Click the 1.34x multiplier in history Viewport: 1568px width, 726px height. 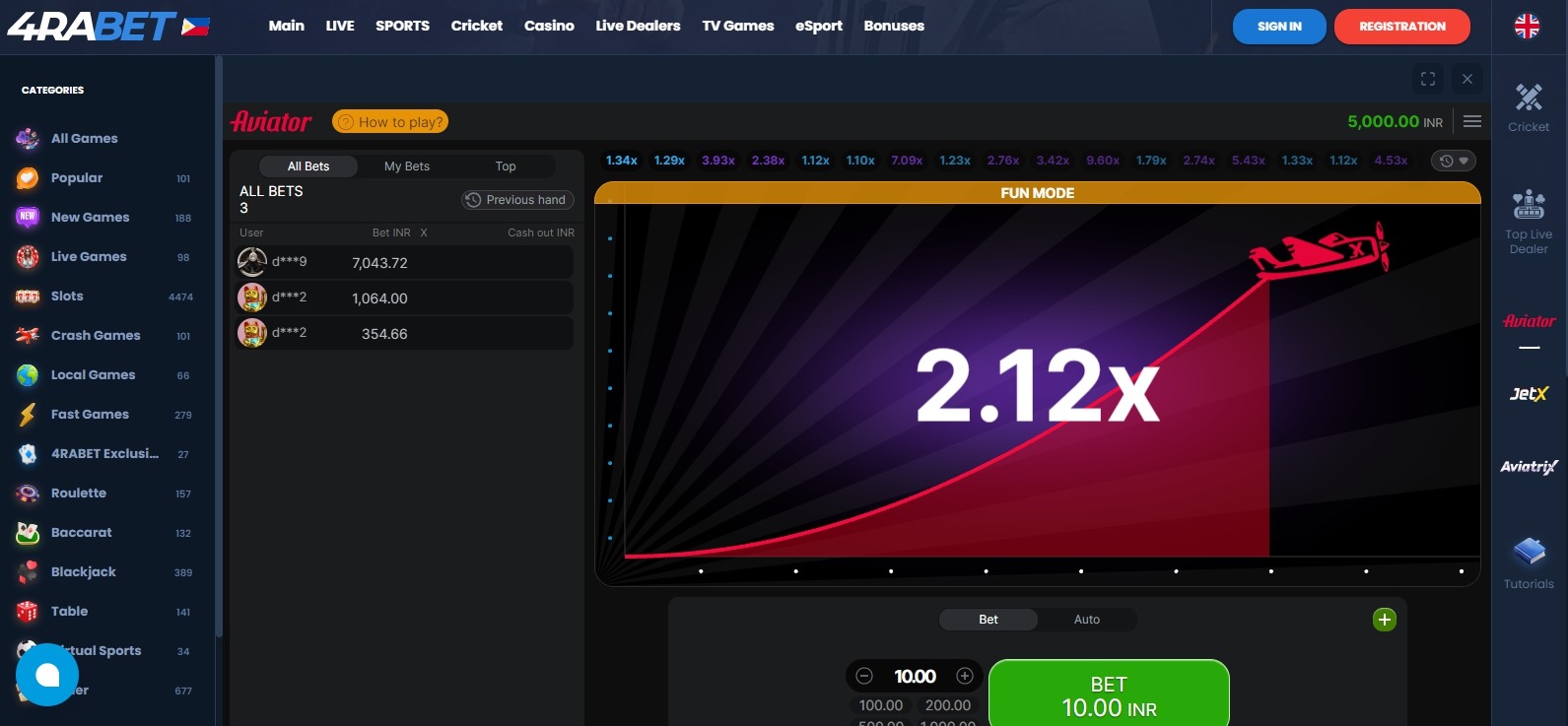click(x=621, y=161)
